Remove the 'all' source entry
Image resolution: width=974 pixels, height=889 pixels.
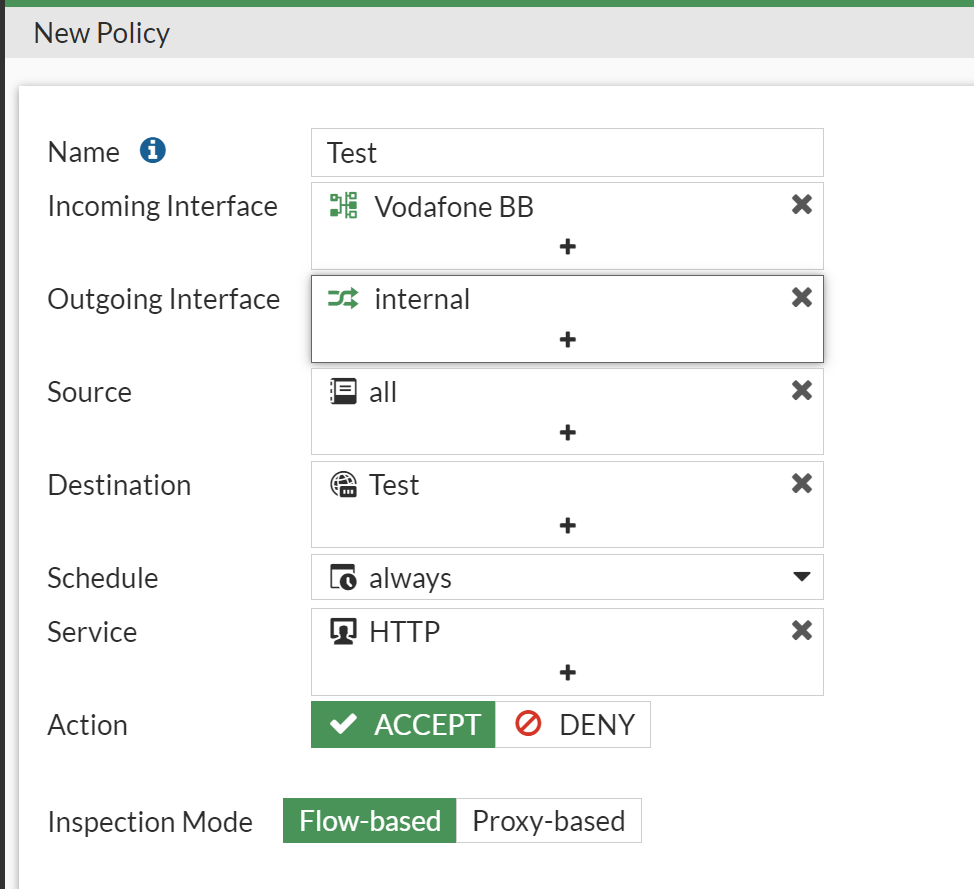pyautogui.click(x=801, y=391)
